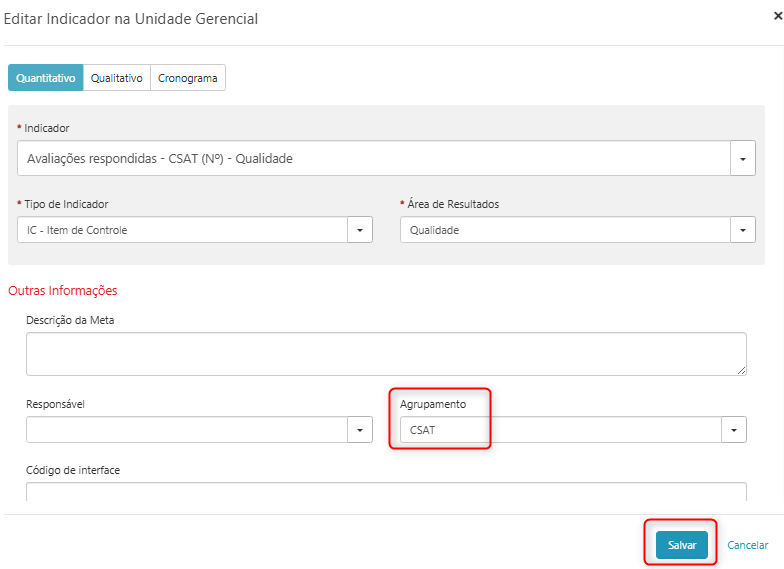
Task: Click the Descrição da Meta resize handle
Action: click(741, 370)
